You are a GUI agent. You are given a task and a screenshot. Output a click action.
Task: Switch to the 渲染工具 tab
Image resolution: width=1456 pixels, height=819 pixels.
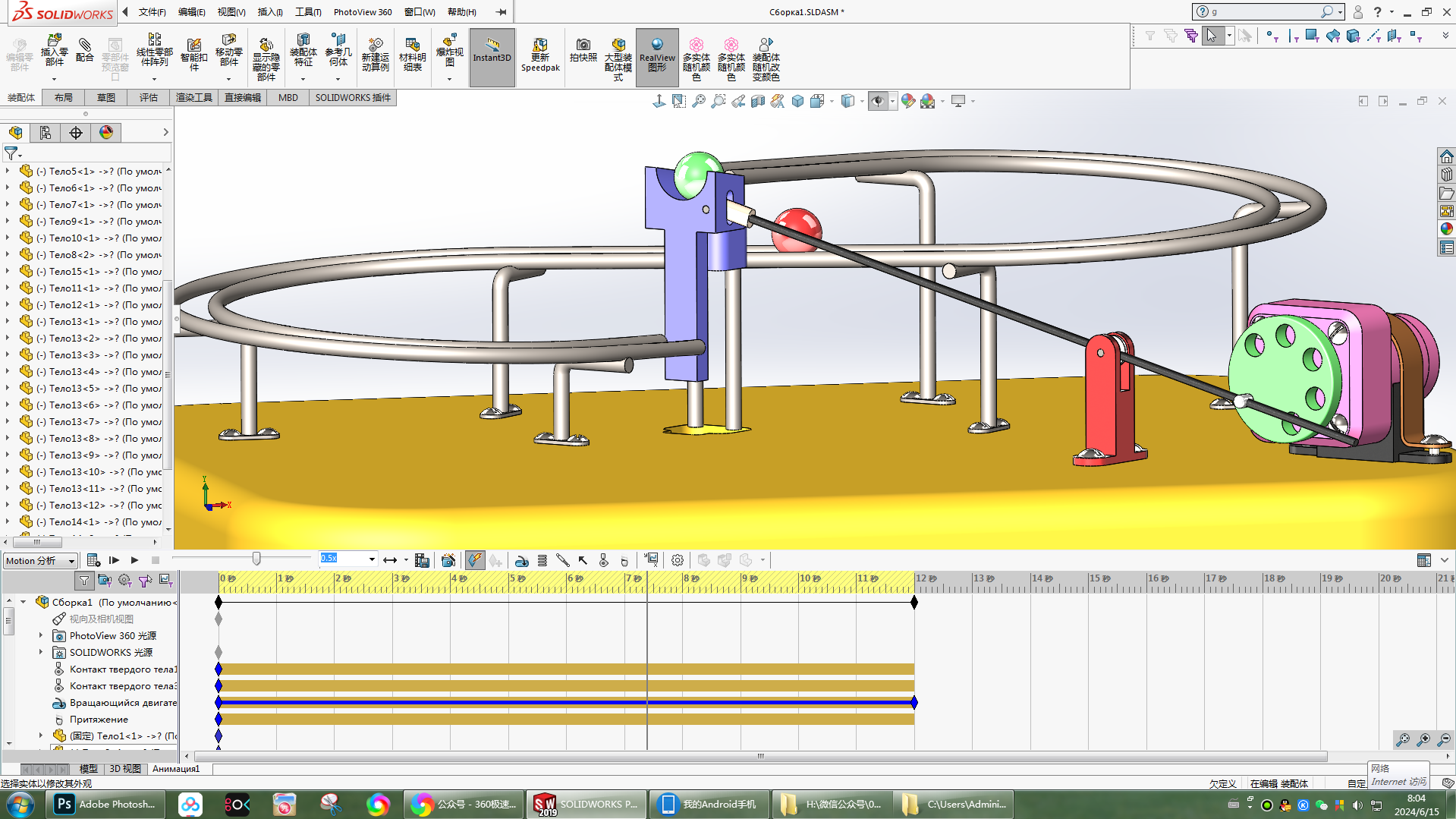[x=193, y=97]
